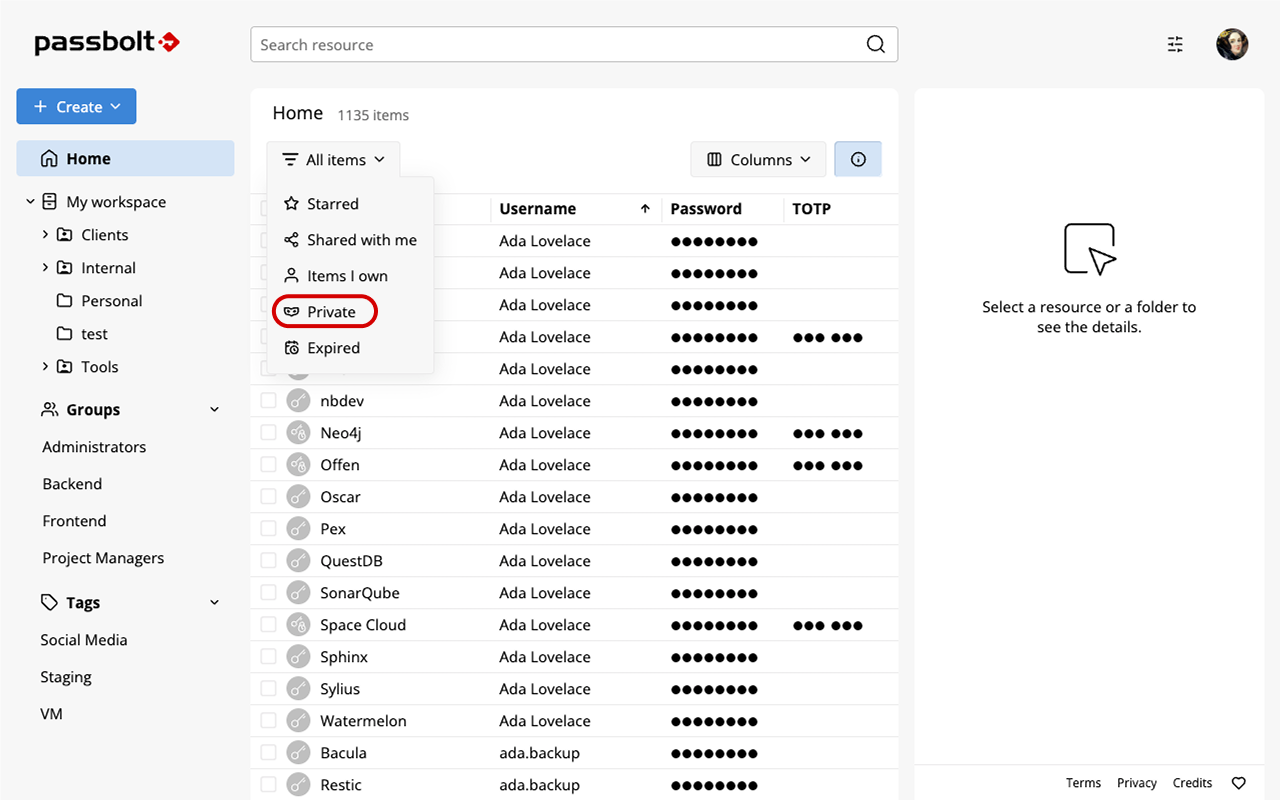Click the sort arrow on Username column
1281x801 pixels.
point(645,209)
